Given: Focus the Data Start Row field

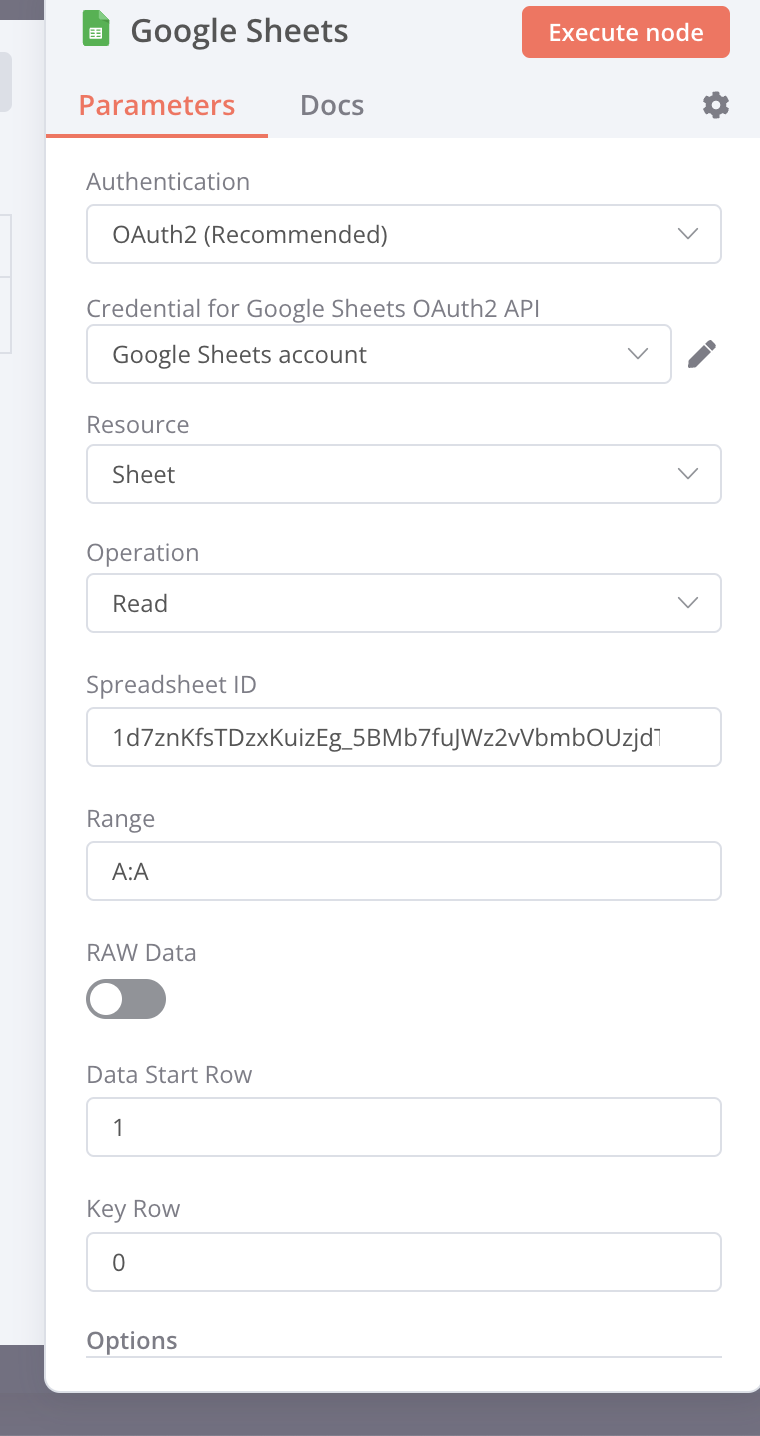Looking at the screenshot, I should [x=403, y=1128].
